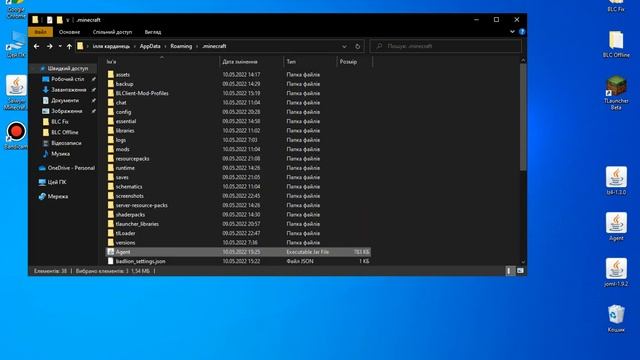The height and width of the screenshot is (360, 640).
Task: Open Документи in the sidebar
Action: point(65,100)
